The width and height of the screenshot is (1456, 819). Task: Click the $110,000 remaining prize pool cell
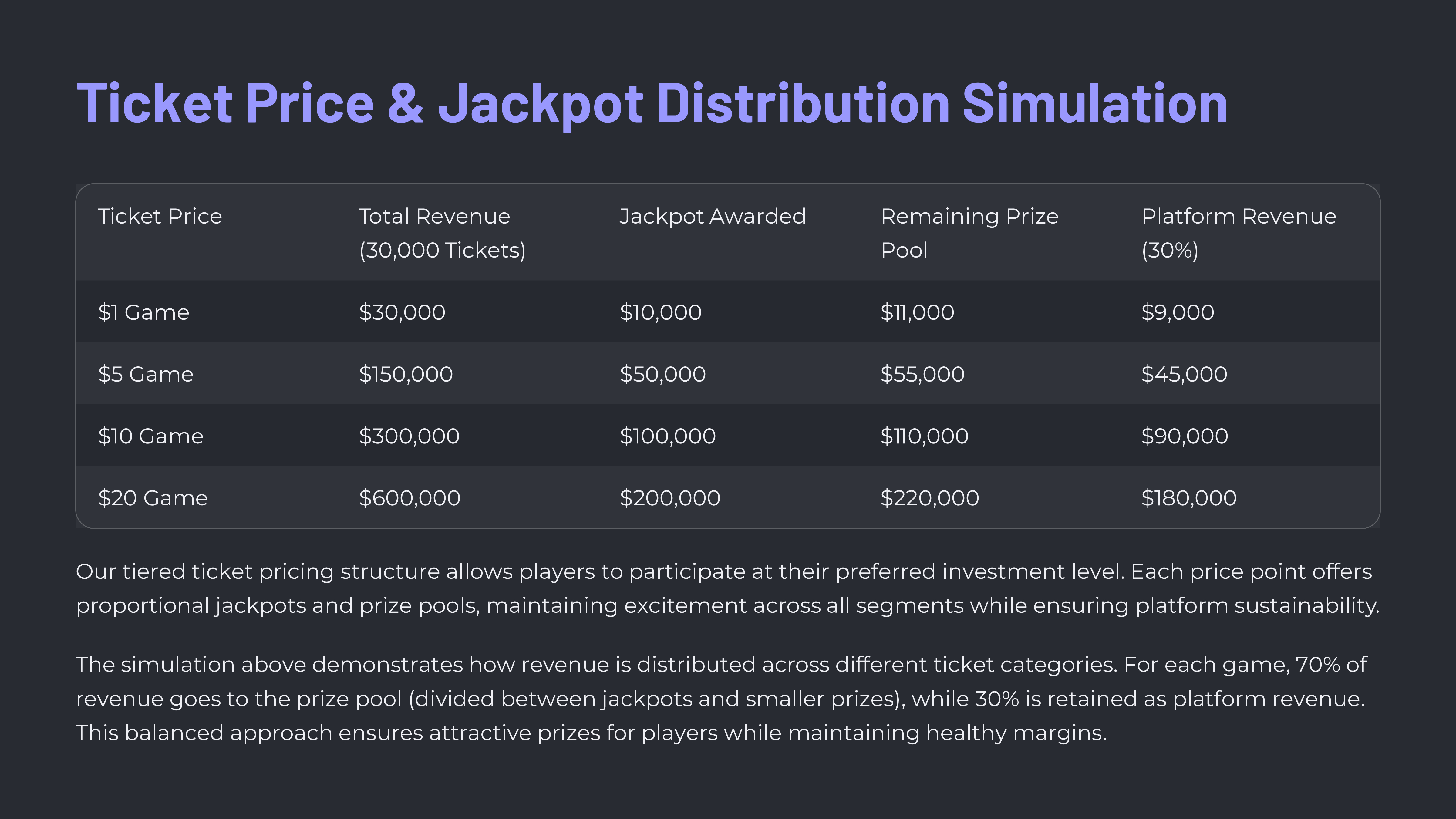click(924, 436)
